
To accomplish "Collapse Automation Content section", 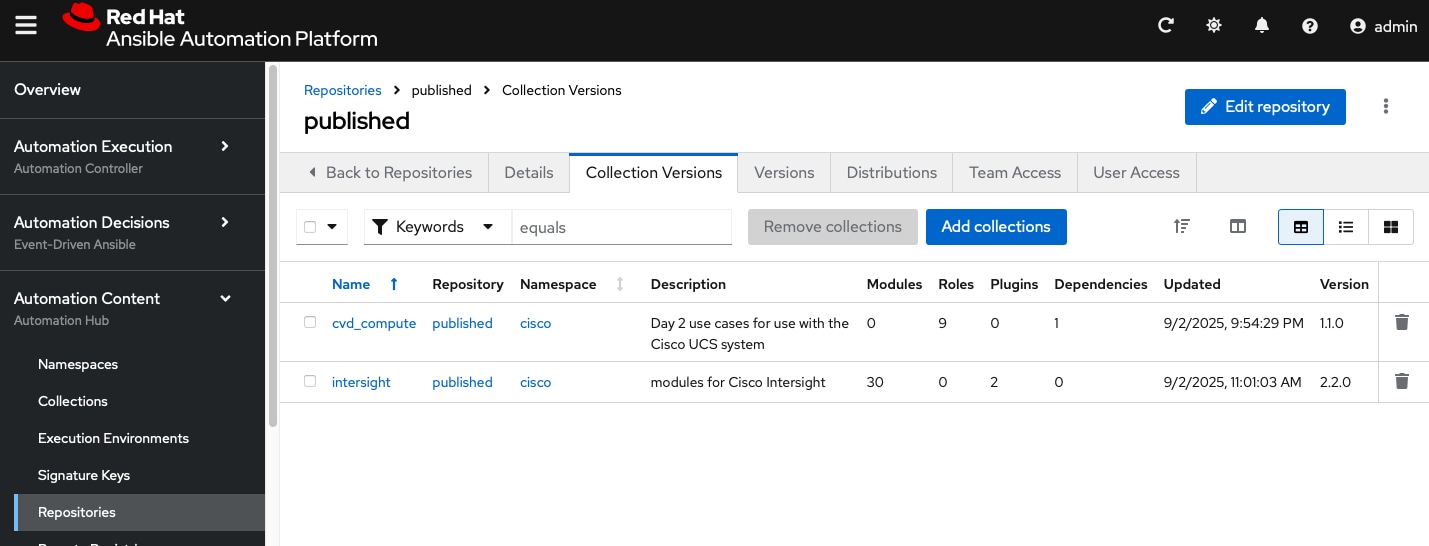I will pyautogui.click(x=132, y=308).
